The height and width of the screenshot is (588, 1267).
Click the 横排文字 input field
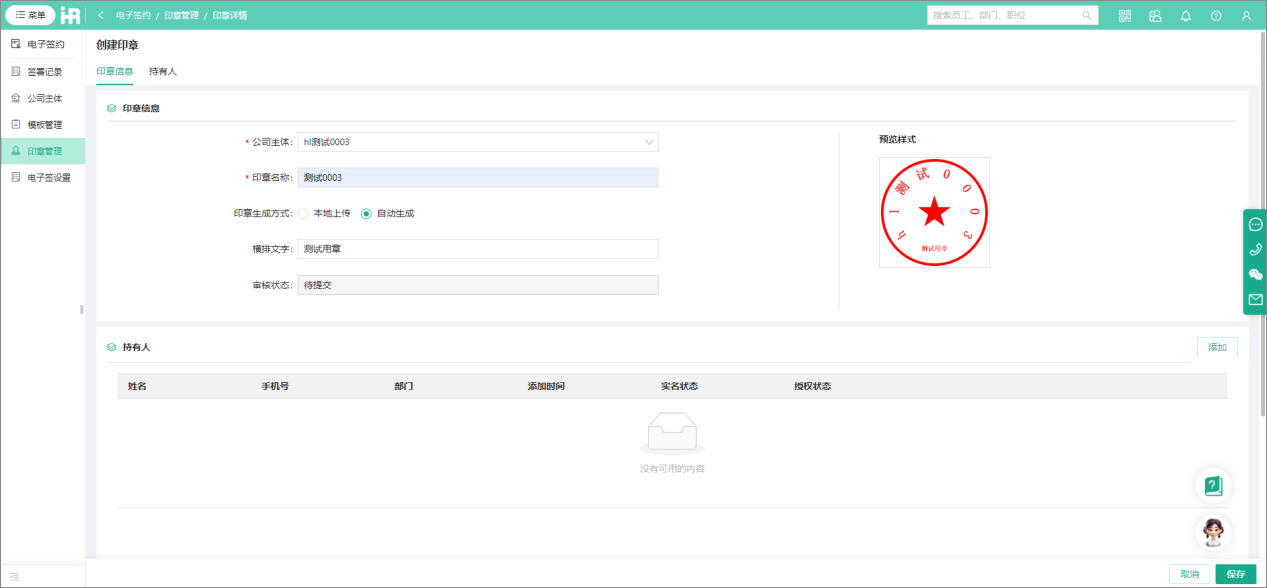(x=478, y=249)
